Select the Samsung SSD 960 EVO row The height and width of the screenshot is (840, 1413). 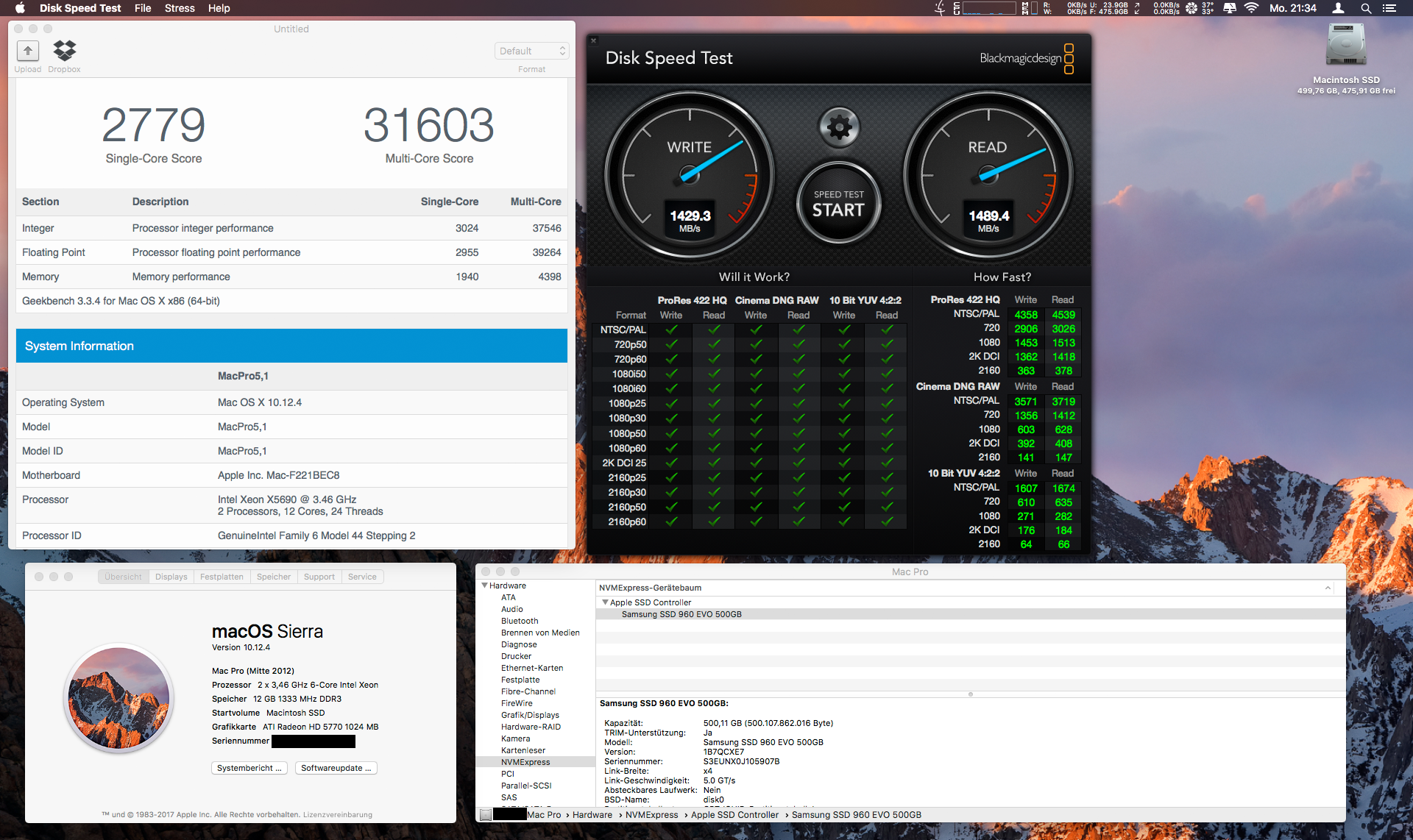pyautogui.click(x=681, y=614)
